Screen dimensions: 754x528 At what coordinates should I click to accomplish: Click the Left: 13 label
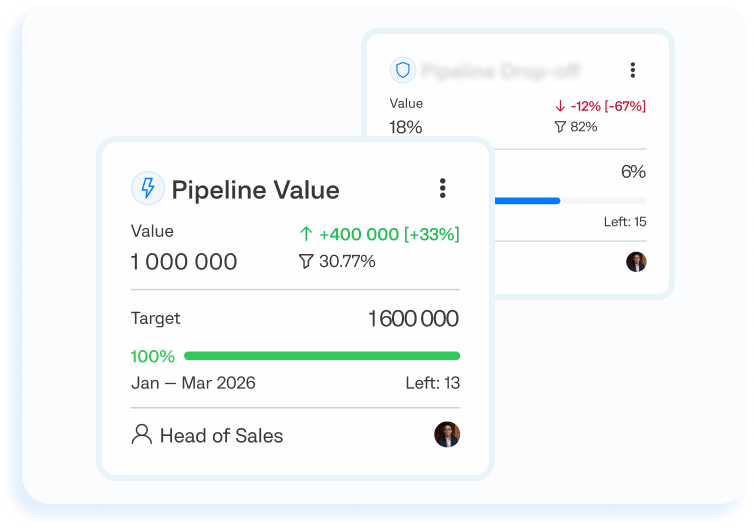coord(433,383)
